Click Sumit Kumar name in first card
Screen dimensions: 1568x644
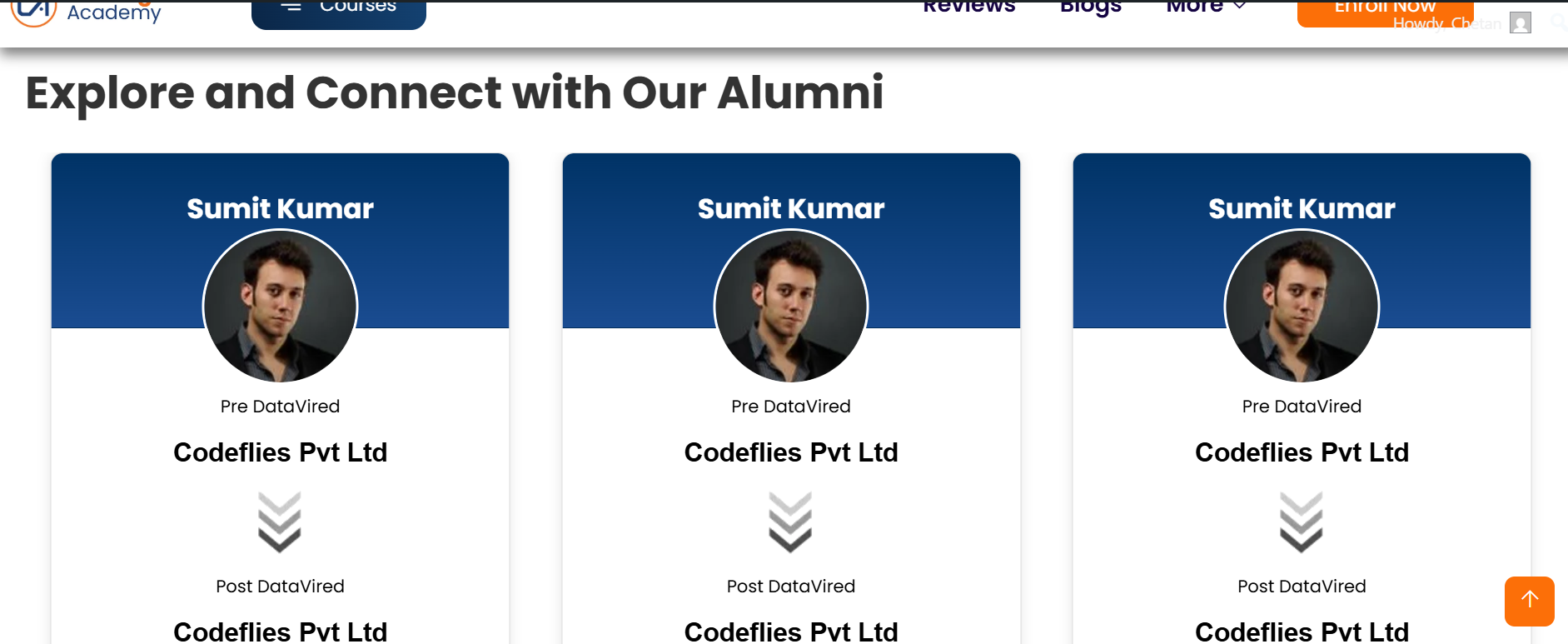pos(280,208)
